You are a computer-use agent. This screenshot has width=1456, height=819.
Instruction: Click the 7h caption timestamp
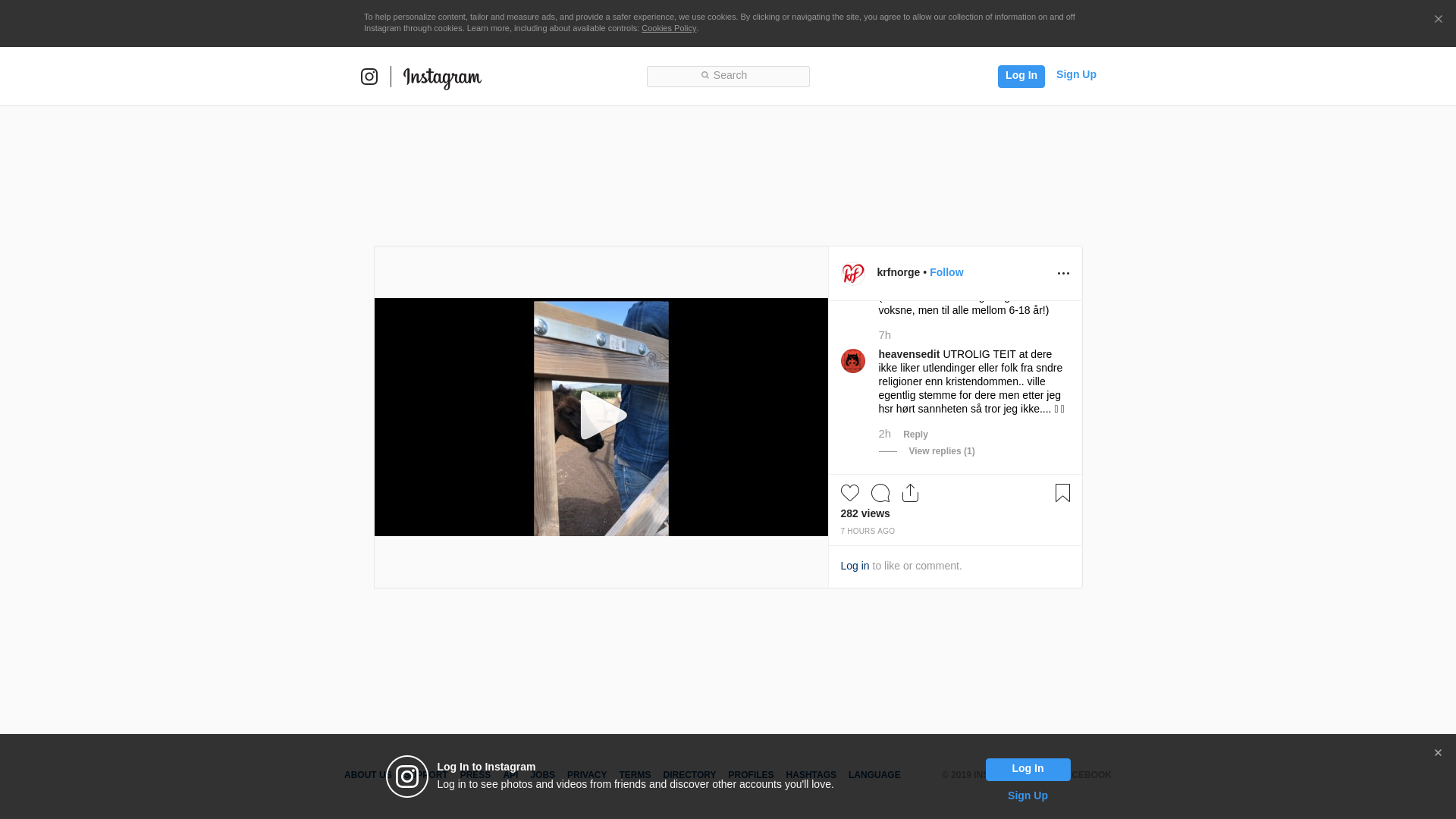click(x=885, y=335)
